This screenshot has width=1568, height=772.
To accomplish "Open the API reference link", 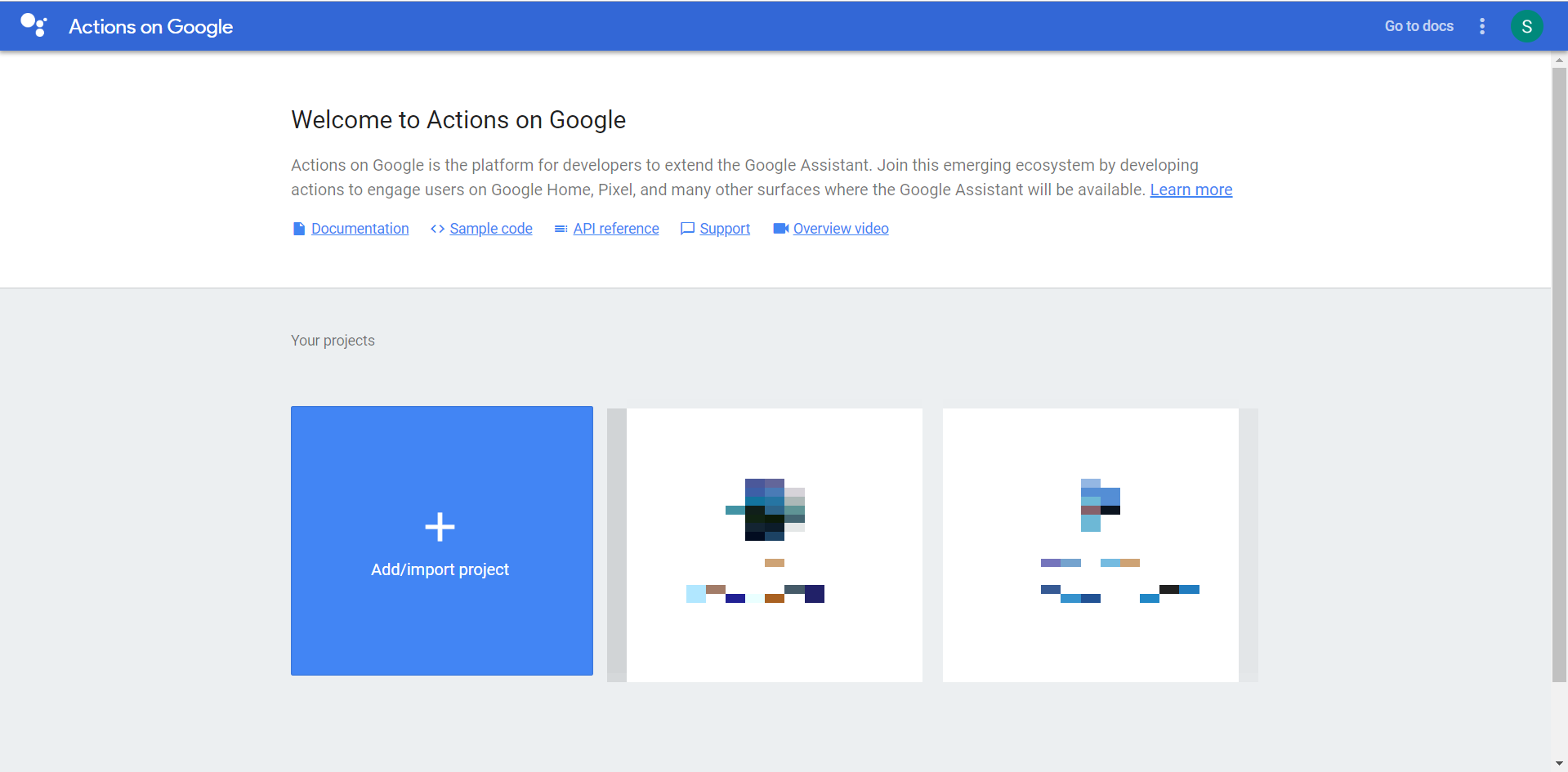I will point(616,229).
